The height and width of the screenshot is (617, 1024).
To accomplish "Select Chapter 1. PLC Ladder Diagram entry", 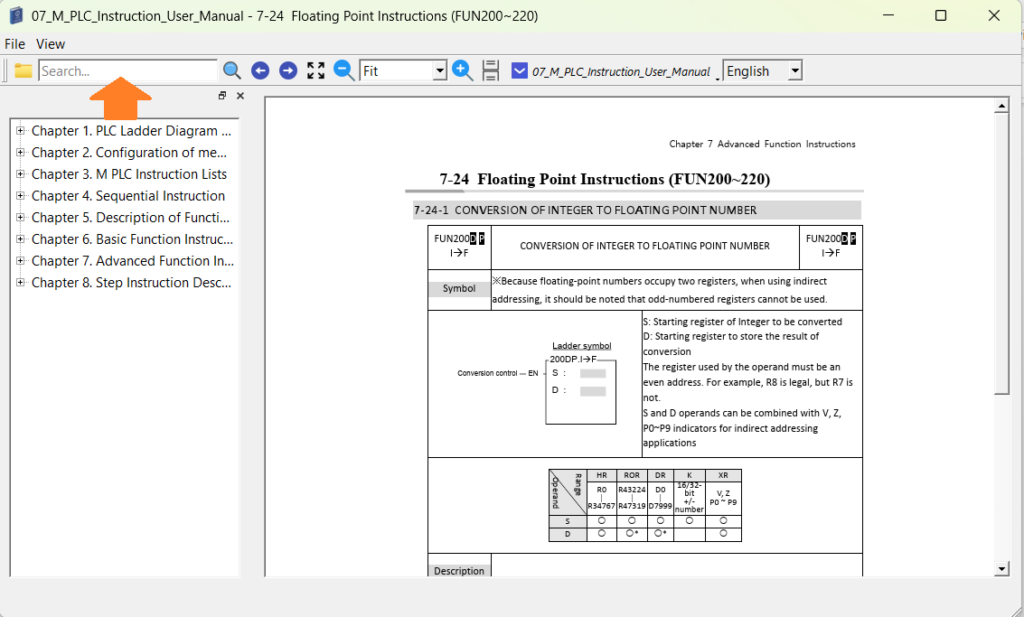I will click(131, 131).
